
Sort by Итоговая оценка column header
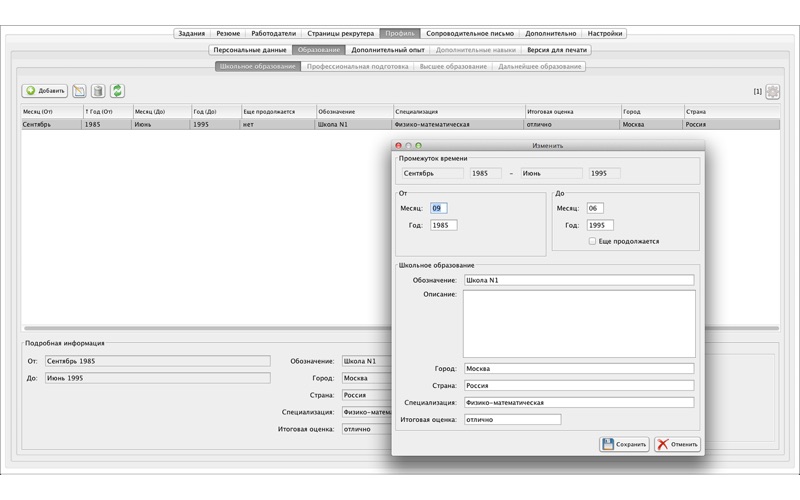[573, 111]
